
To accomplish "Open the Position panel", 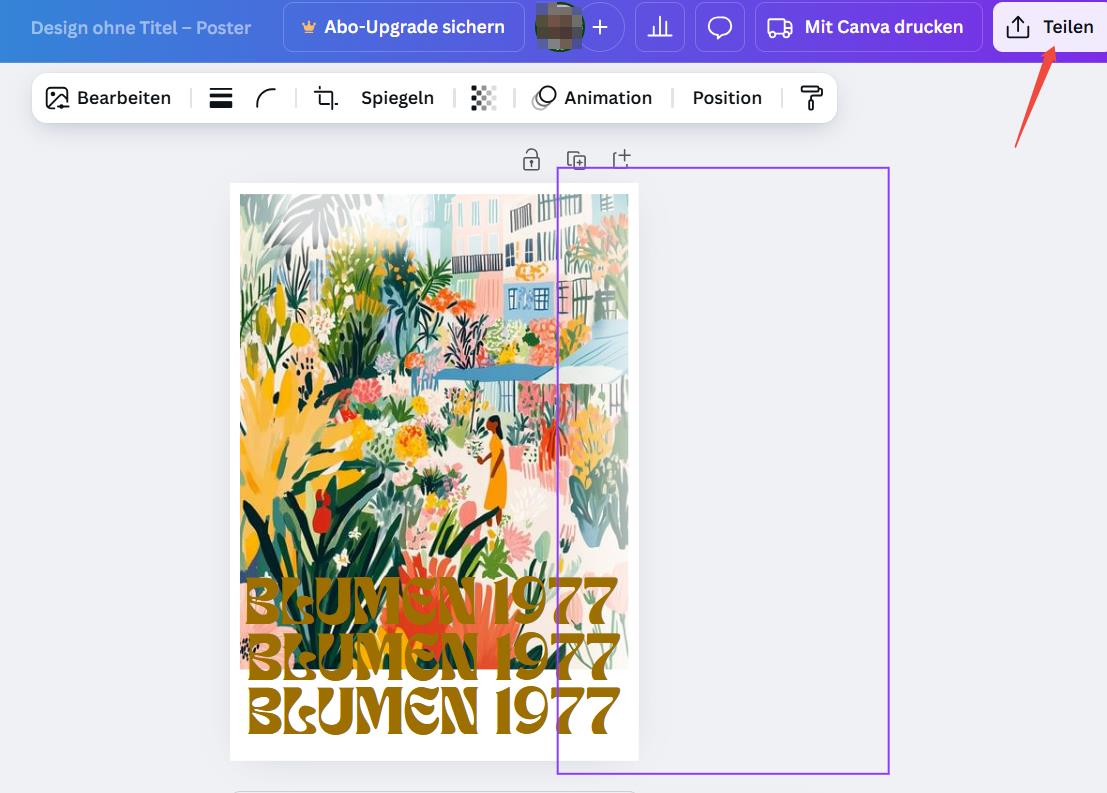I will tap(727, 98).
